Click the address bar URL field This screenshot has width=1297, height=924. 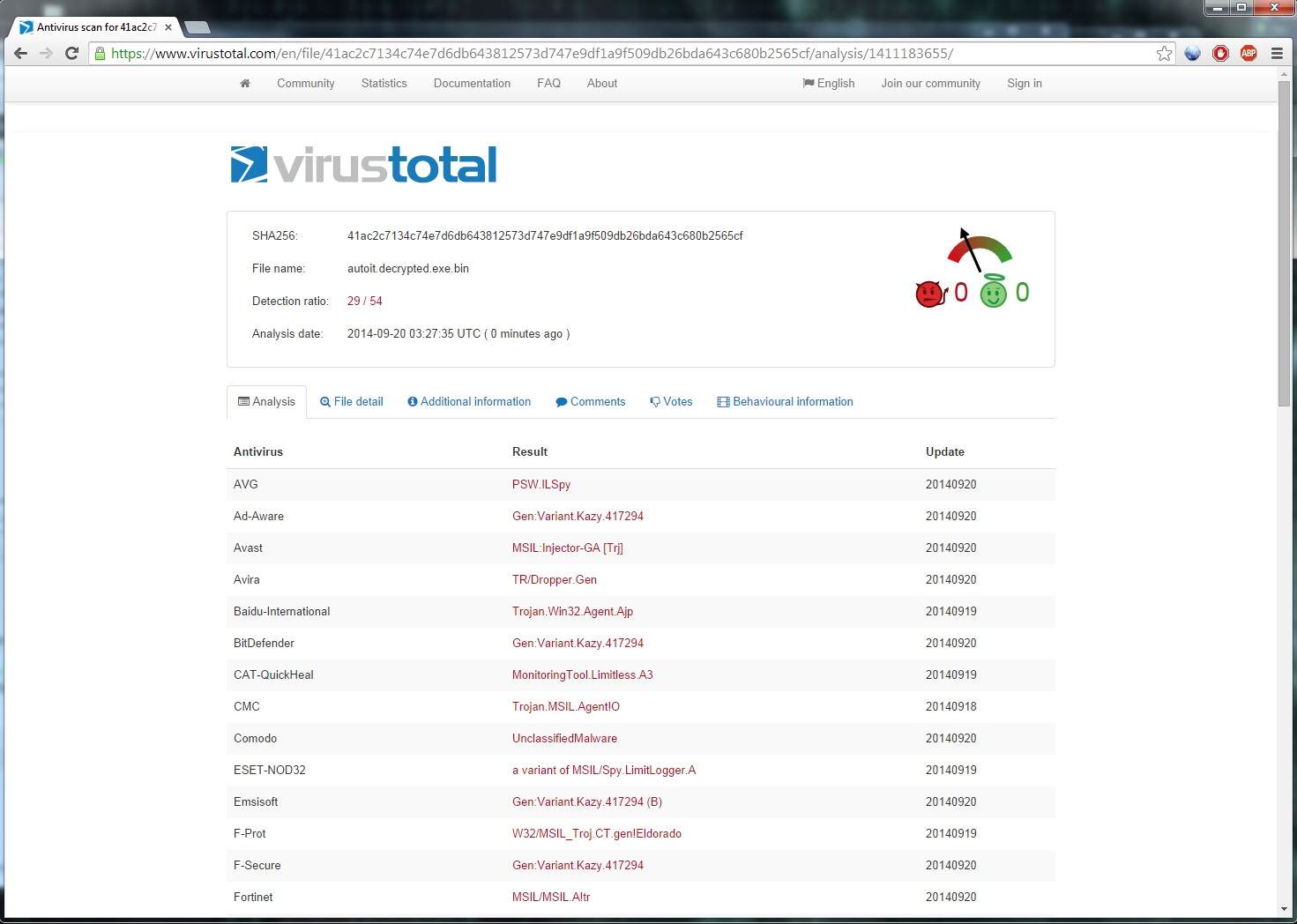coord(617,54)
